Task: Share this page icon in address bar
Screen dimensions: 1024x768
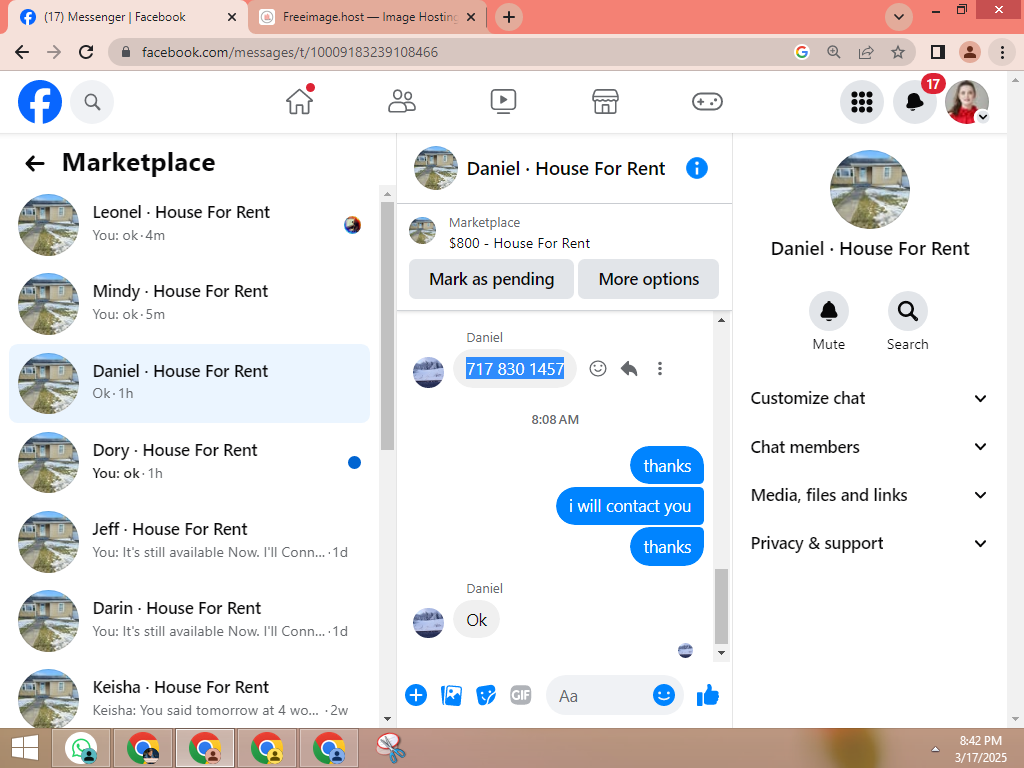Action: coord(866,52)
